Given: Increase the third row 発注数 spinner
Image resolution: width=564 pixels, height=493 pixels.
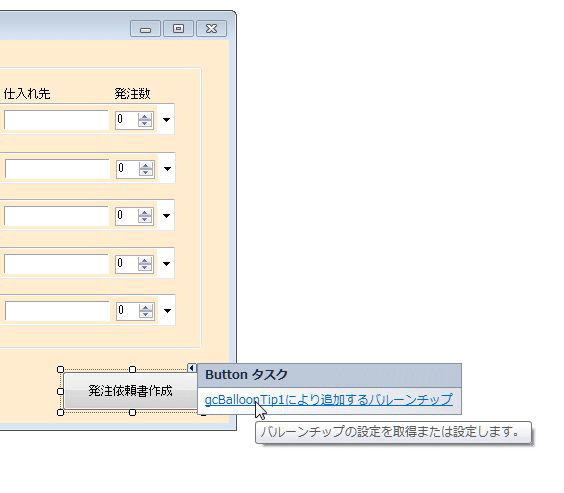Looking at the screenshot, I should pyautogui.click(x=145, y=213).
